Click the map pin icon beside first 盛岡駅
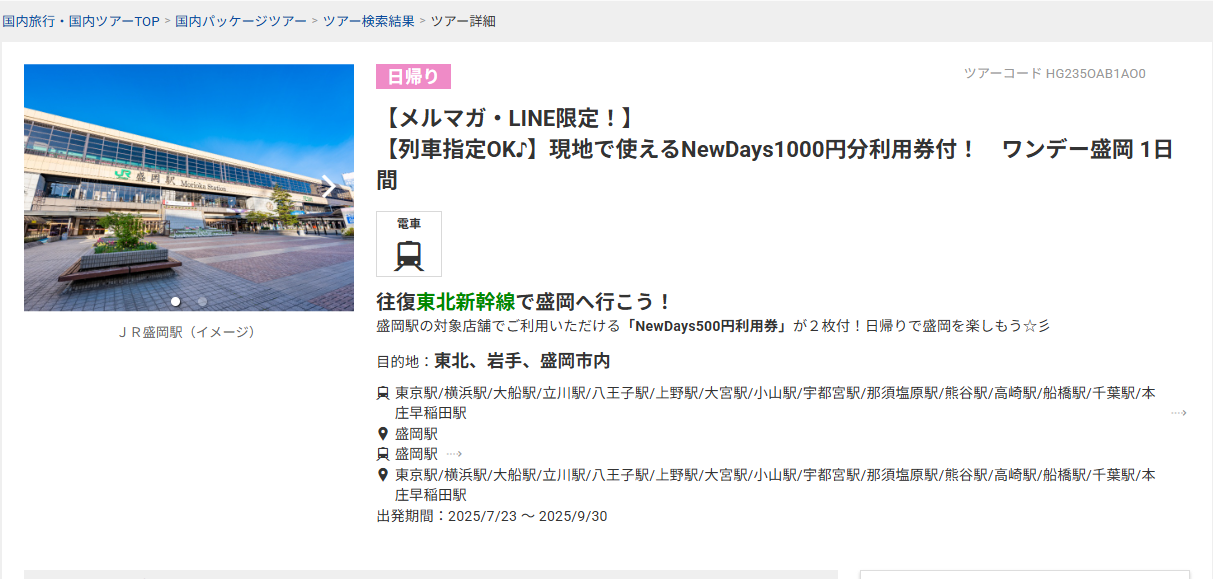 point(383,434)
